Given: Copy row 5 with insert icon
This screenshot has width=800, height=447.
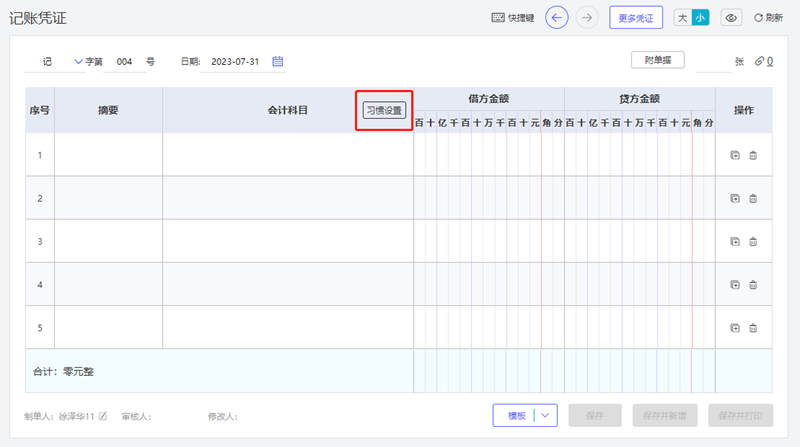Looking at the screenshot, I should click(735, 328).
